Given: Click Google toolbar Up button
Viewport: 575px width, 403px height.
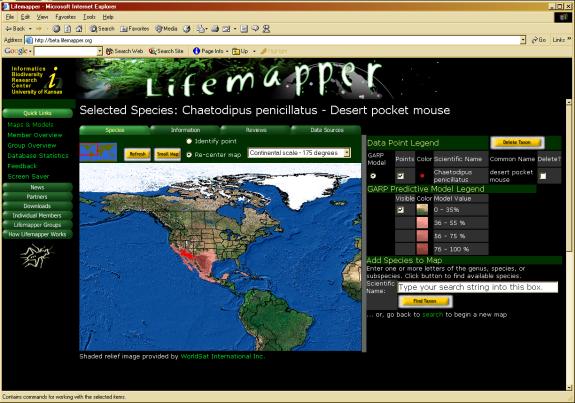Looking at the screenshot, I should [x=241, y=51].
